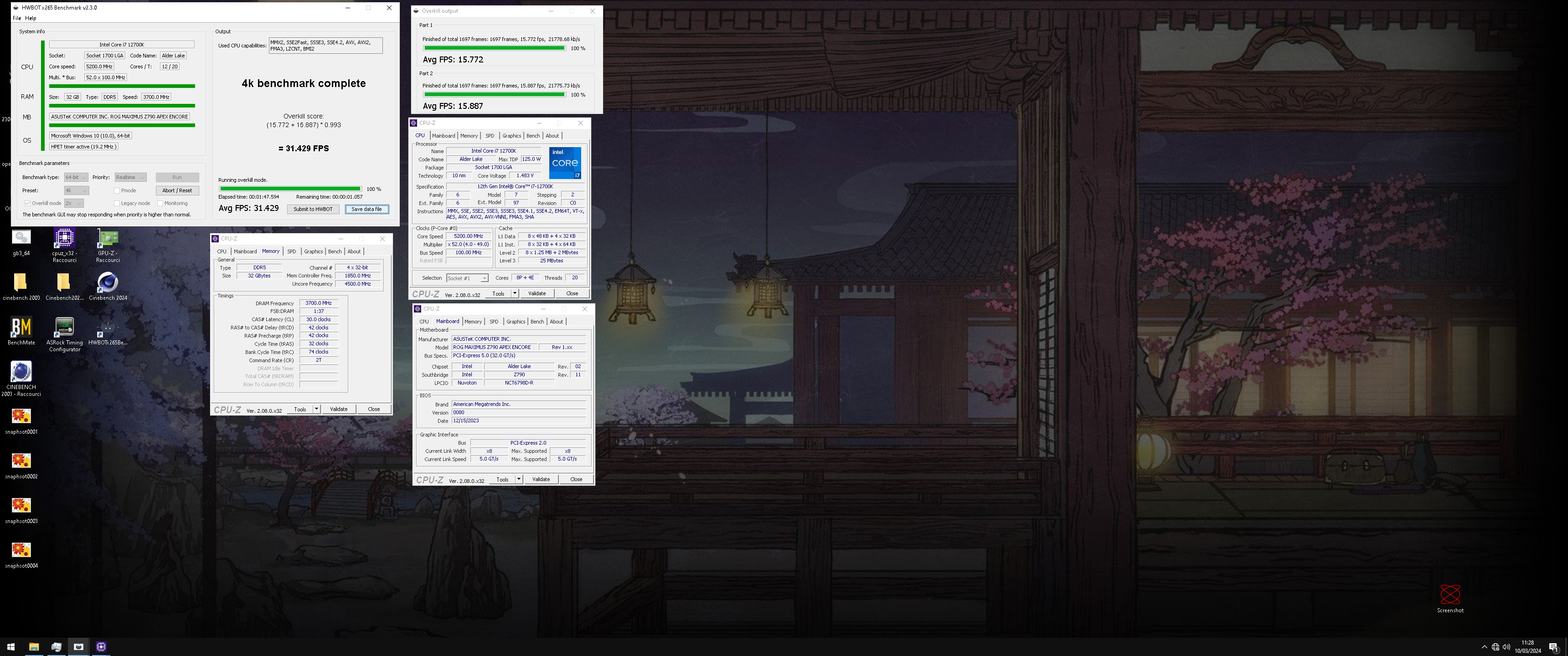Screen dimensions: 1568x656
Task: Open the Screenshot desktop icon
Action: 1450,598
